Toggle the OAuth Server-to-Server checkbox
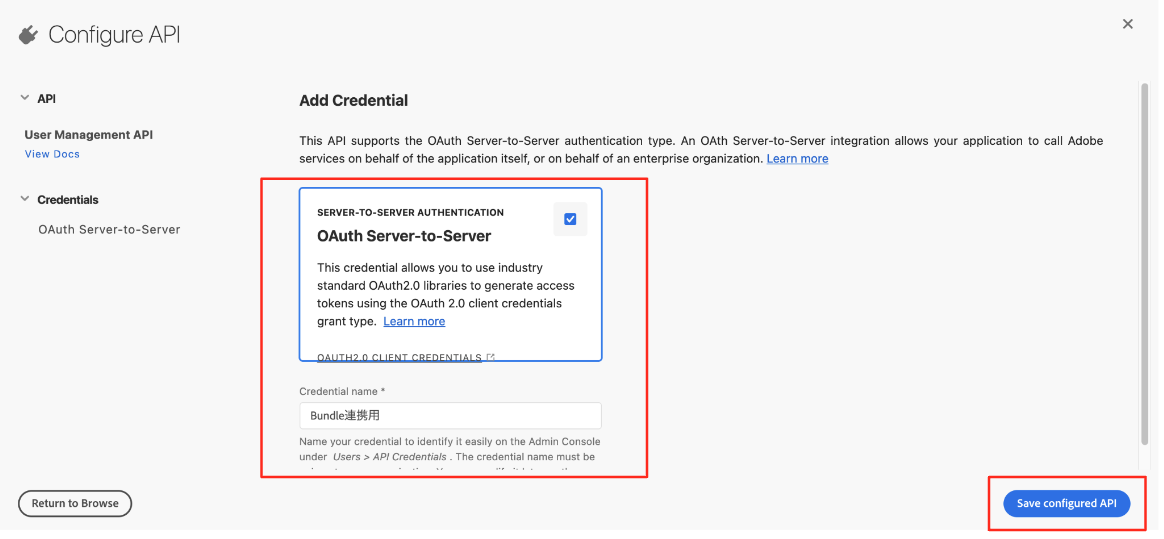The width and height of the screenshot is (1164, 539). (570, 219)
